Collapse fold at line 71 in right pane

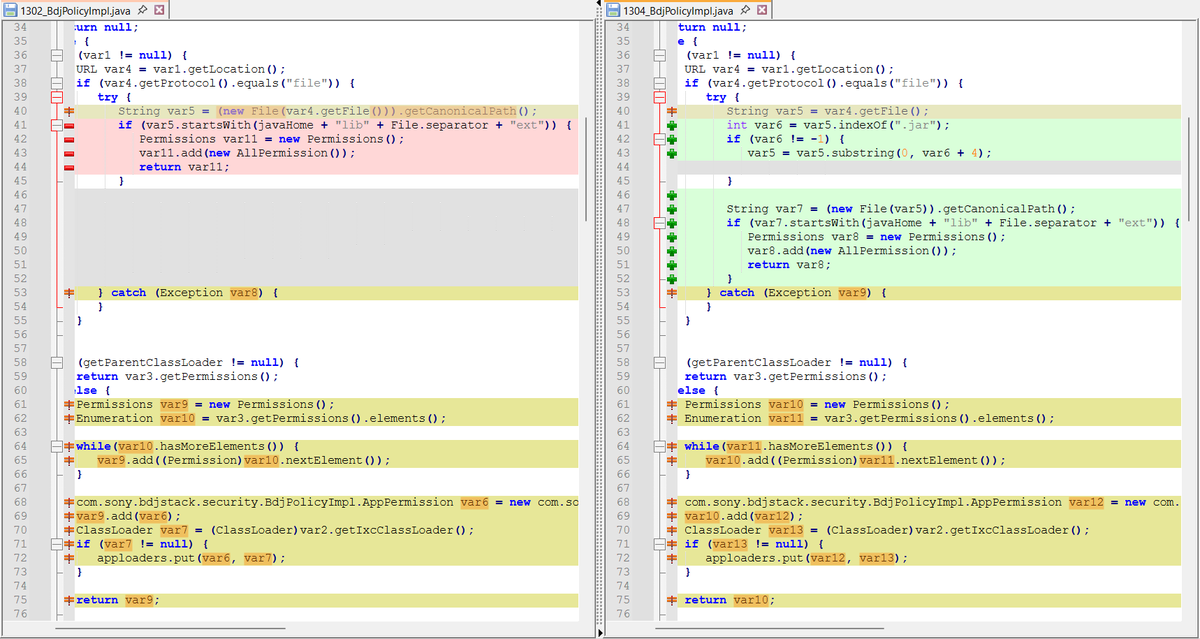click(659, 544)
